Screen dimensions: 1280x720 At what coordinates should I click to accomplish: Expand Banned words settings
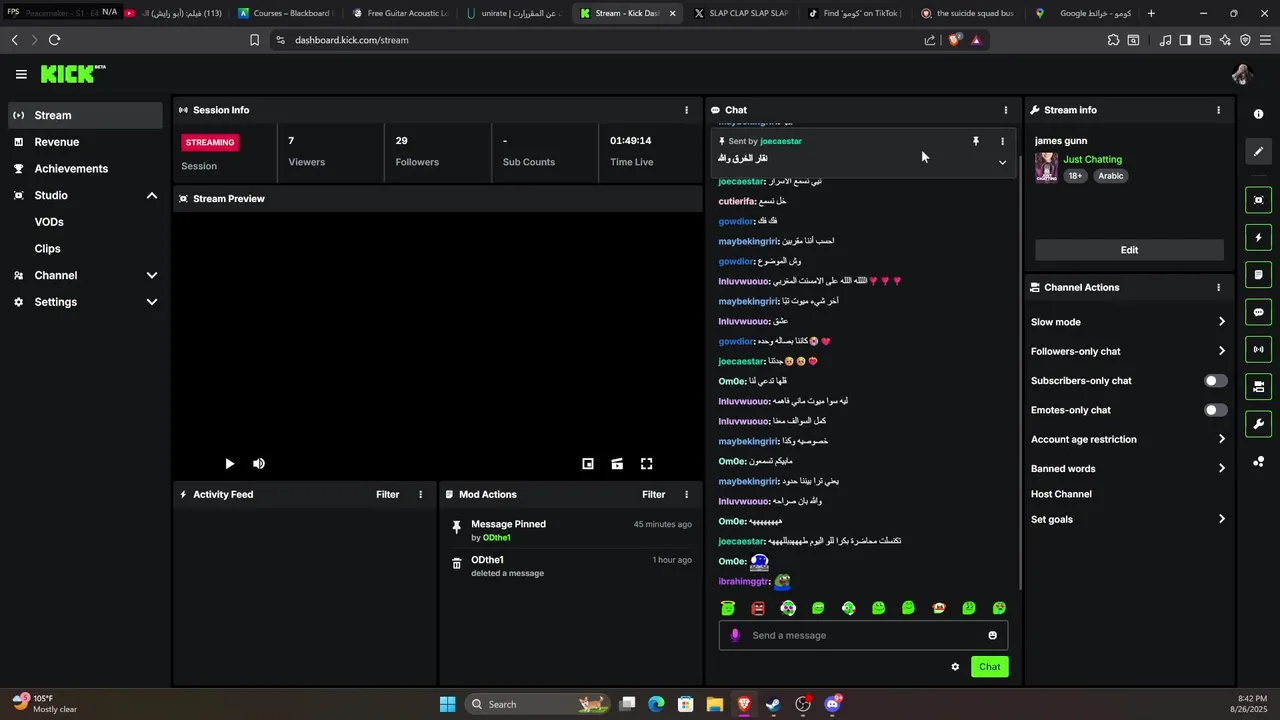[x=1128, y=468]
